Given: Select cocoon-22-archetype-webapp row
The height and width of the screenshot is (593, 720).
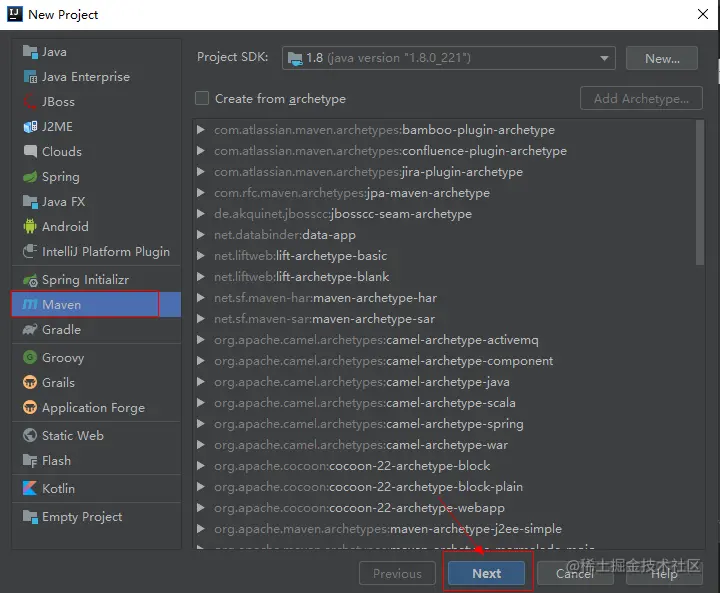Looking at the screenshot, I should (444, 508).
